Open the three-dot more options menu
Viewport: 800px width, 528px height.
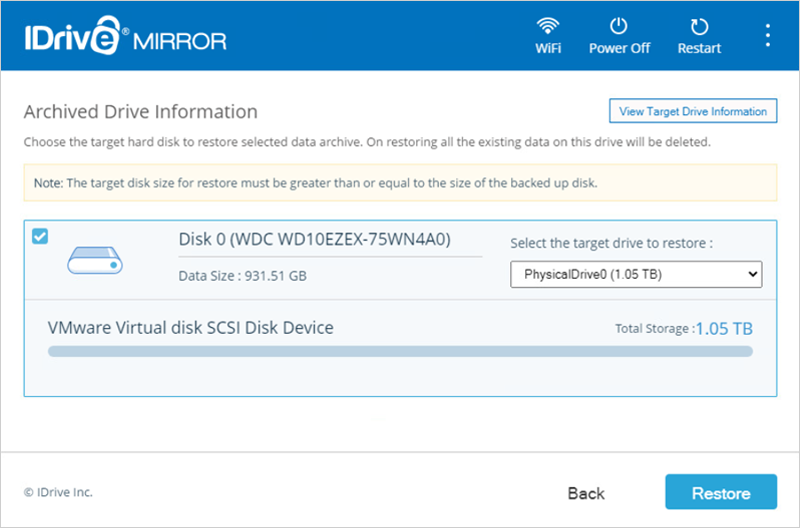[767, 36]
